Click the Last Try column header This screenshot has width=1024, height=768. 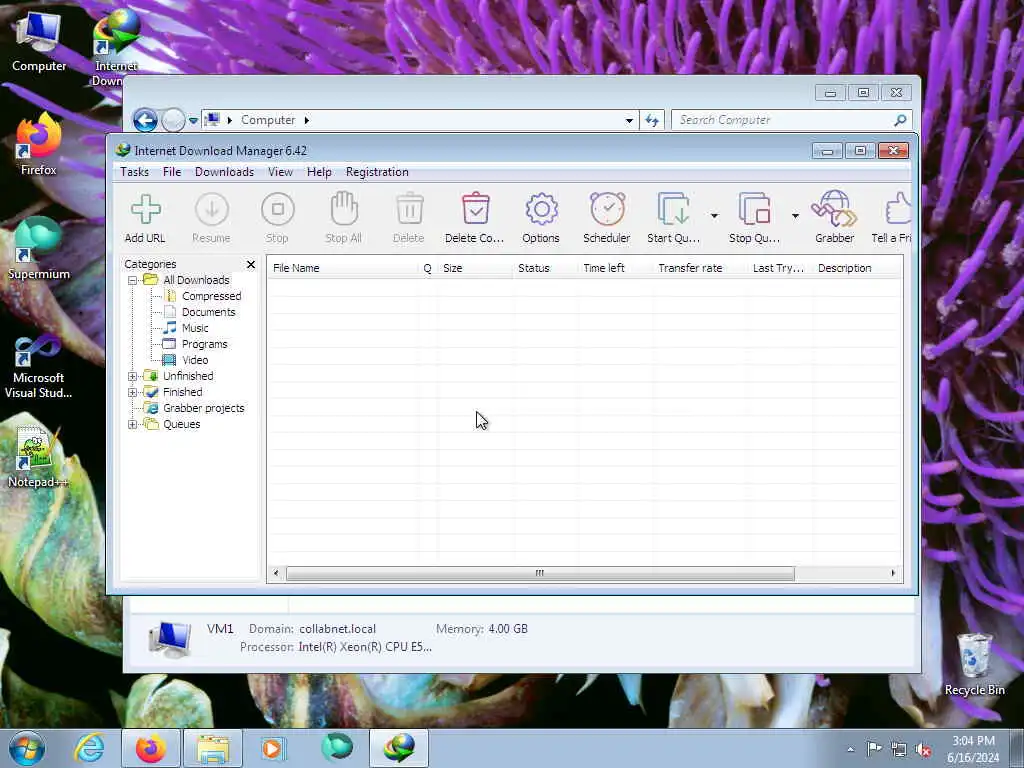pyautogui.click(x=780, y=268)
